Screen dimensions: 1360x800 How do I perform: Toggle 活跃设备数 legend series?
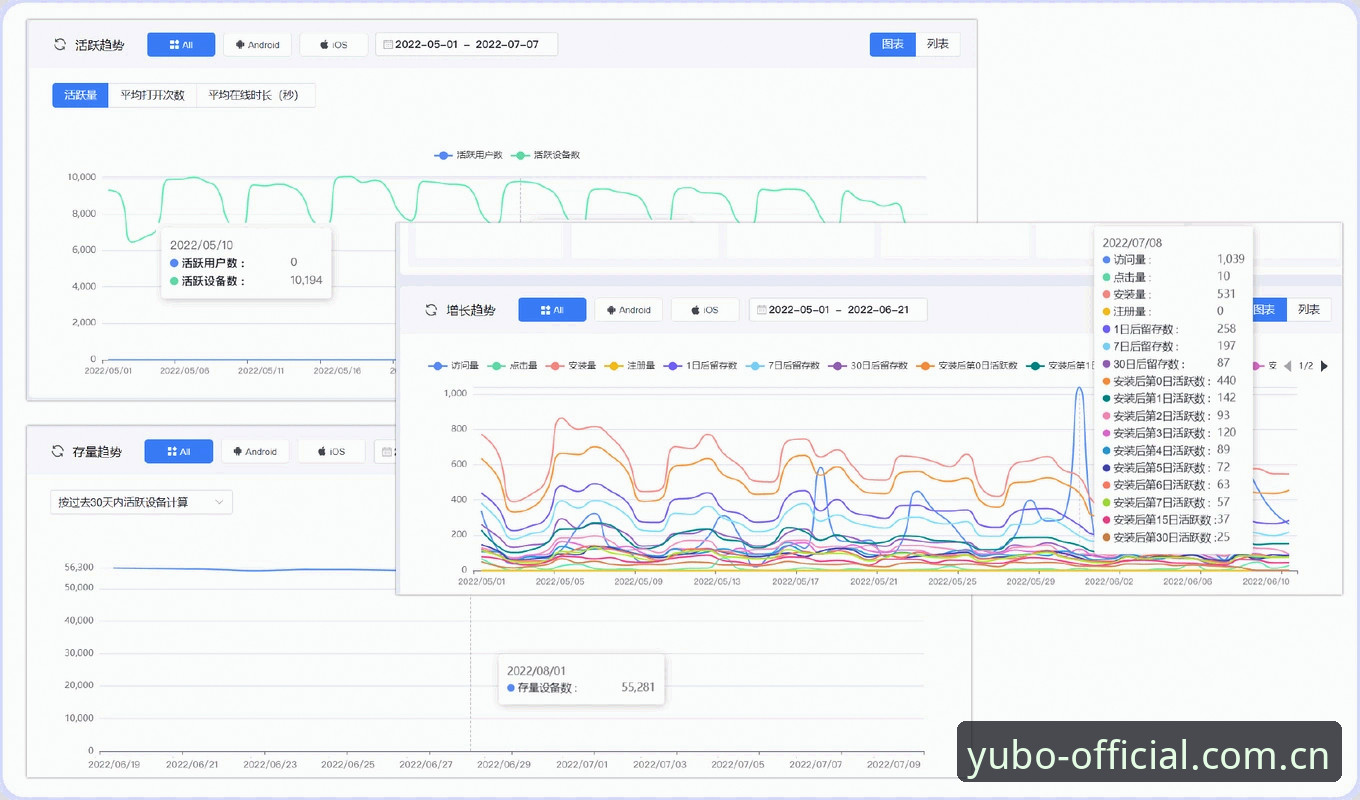coord(546,155)
